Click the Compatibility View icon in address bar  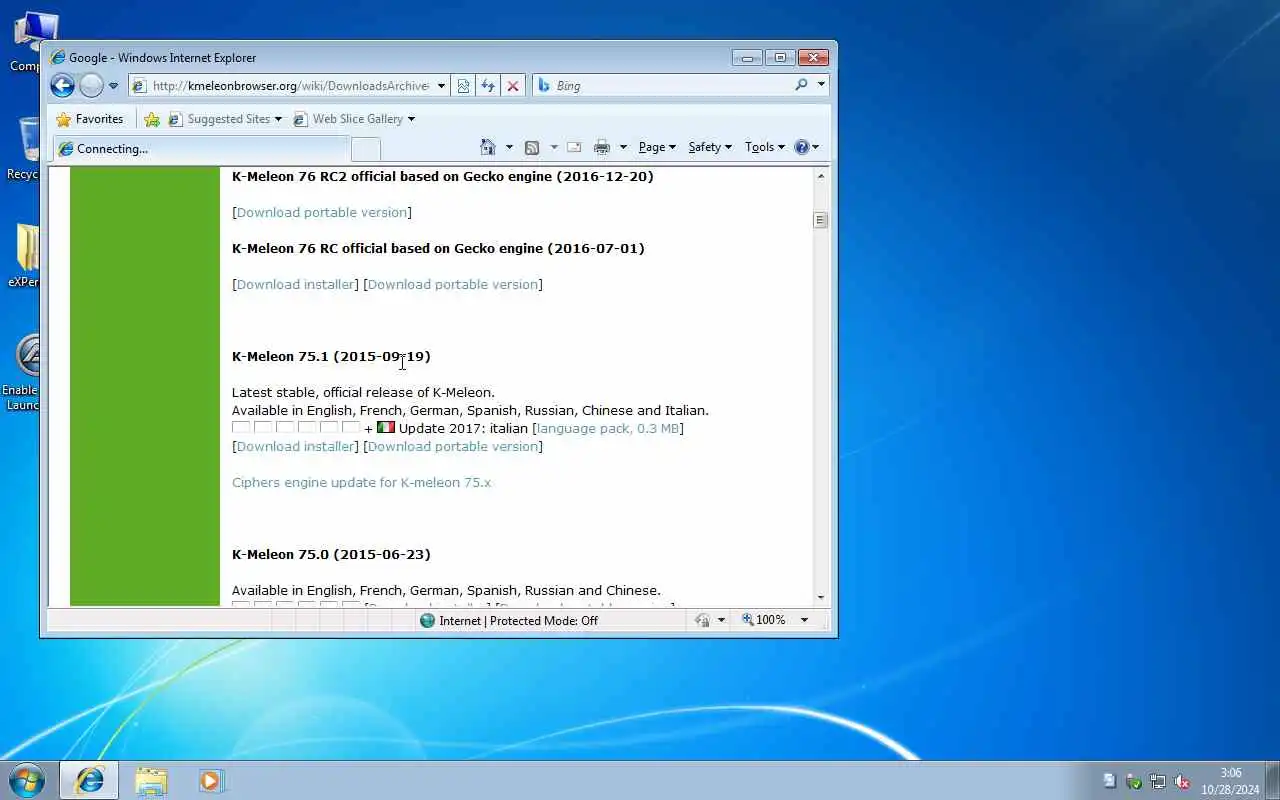click(x=463, y=86)
